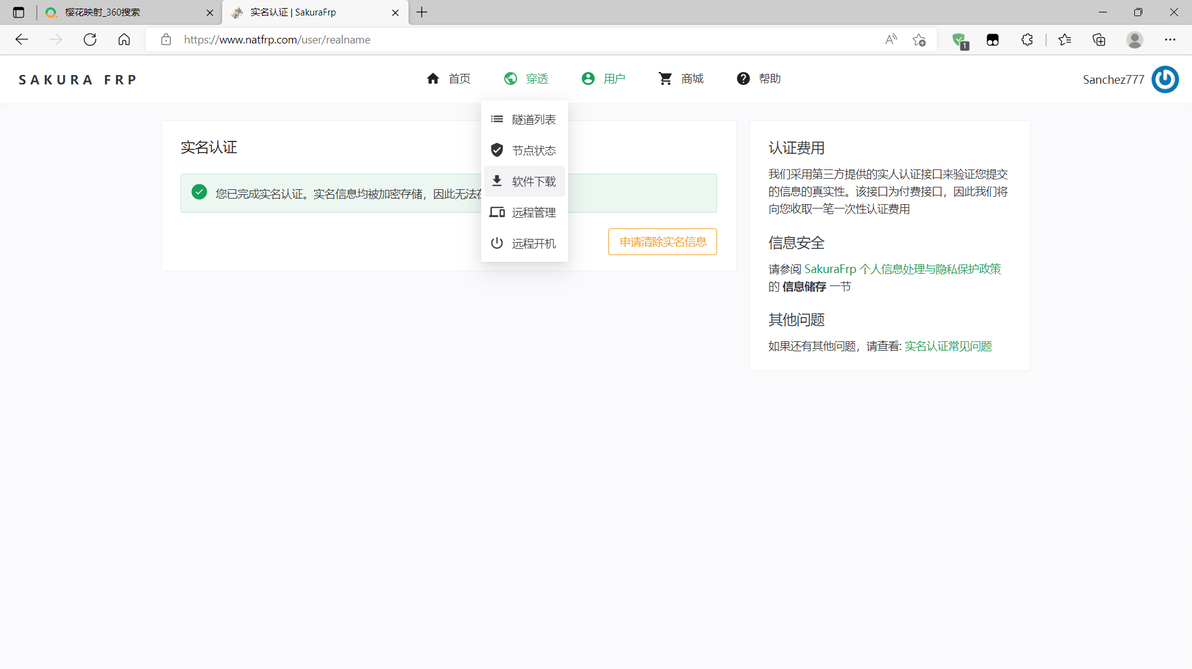Open 首页 home menu item

click(449, 78)
